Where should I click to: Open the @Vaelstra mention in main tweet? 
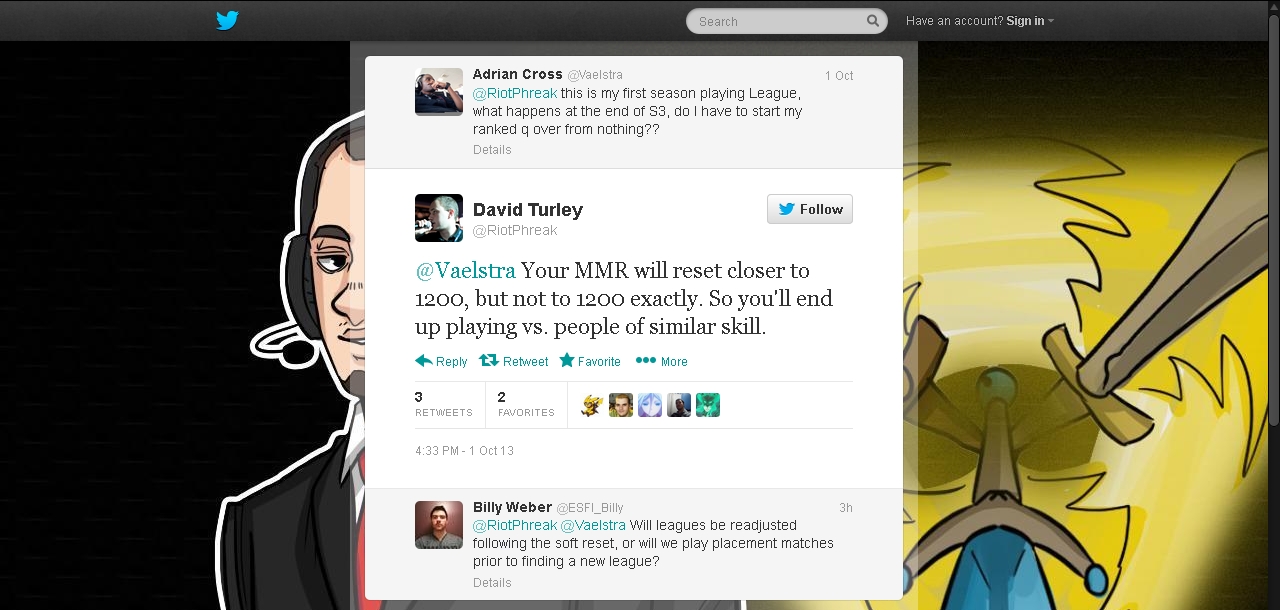[x=465, y=271]
